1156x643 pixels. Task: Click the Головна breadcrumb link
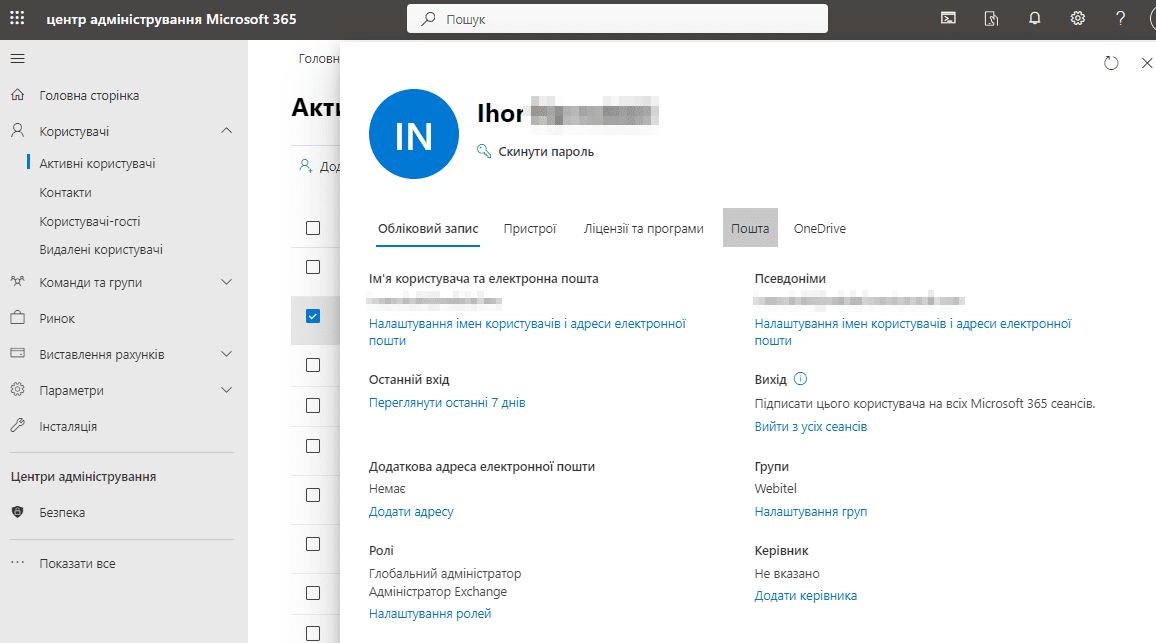pos(319,58)
